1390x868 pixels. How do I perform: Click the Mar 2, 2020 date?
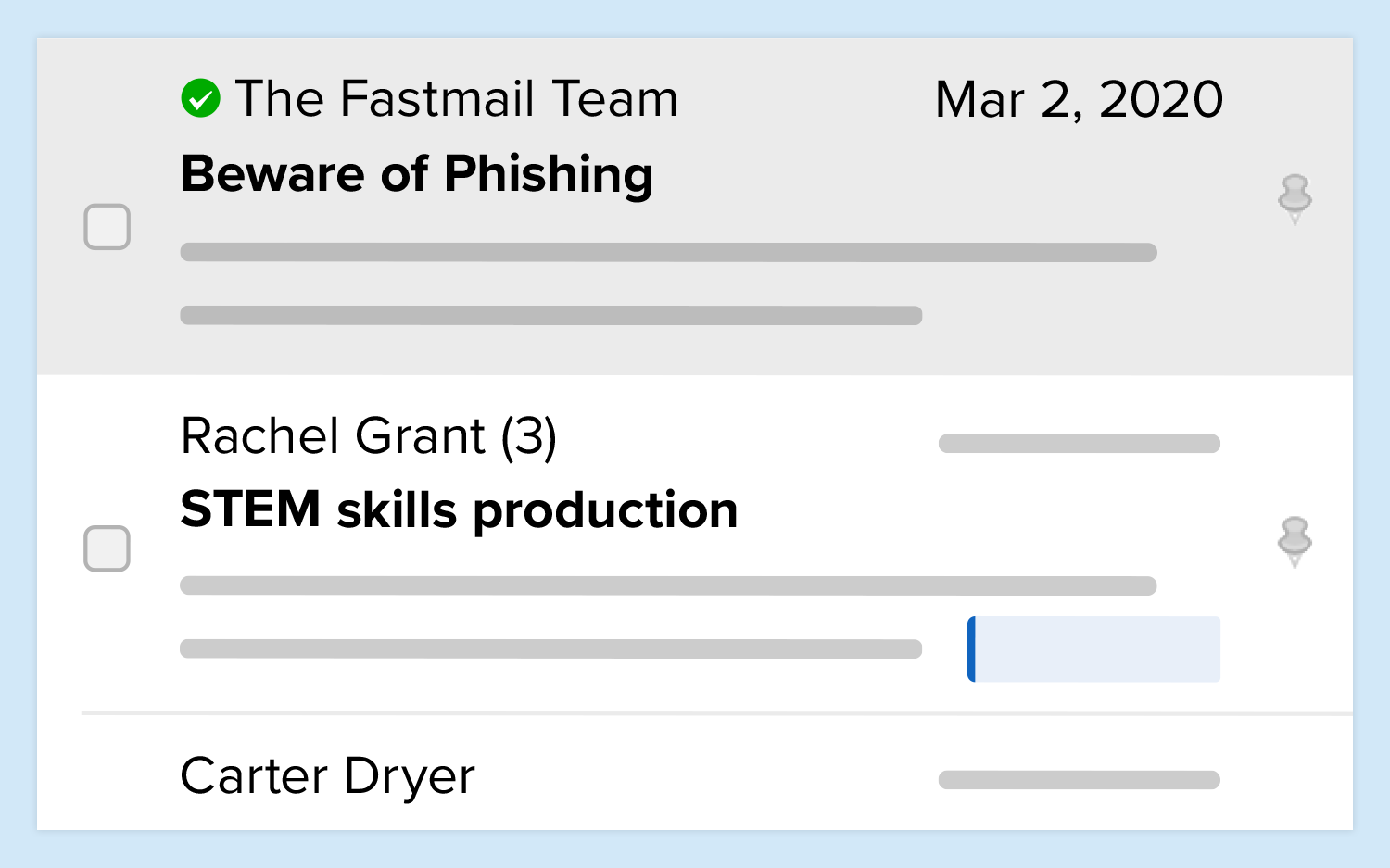[1079, 99]
